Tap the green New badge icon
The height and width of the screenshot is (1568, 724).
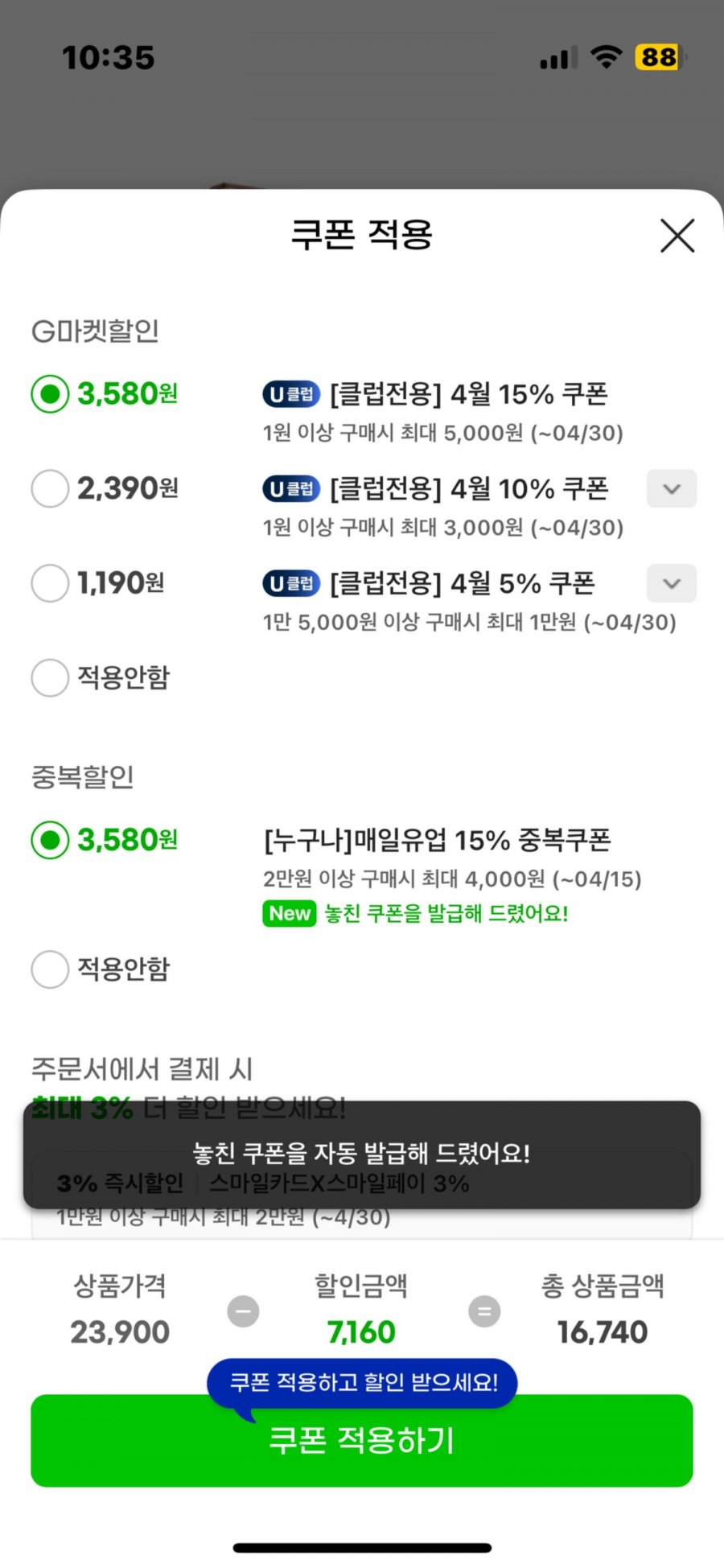tap(290, 913)
